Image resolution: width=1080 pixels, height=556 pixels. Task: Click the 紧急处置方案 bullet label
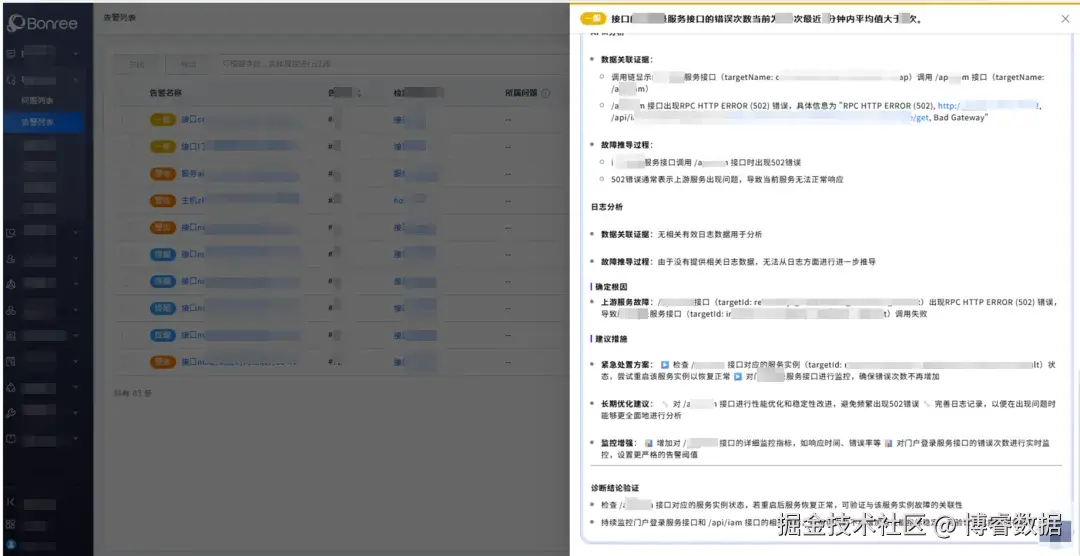pyautogui.click(x=626, y=364)
